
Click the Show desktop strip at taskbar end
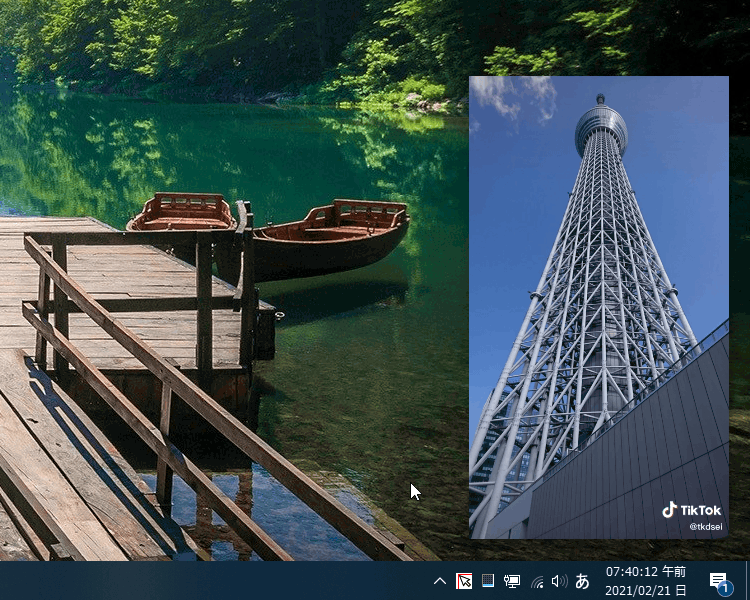[747, 580]
